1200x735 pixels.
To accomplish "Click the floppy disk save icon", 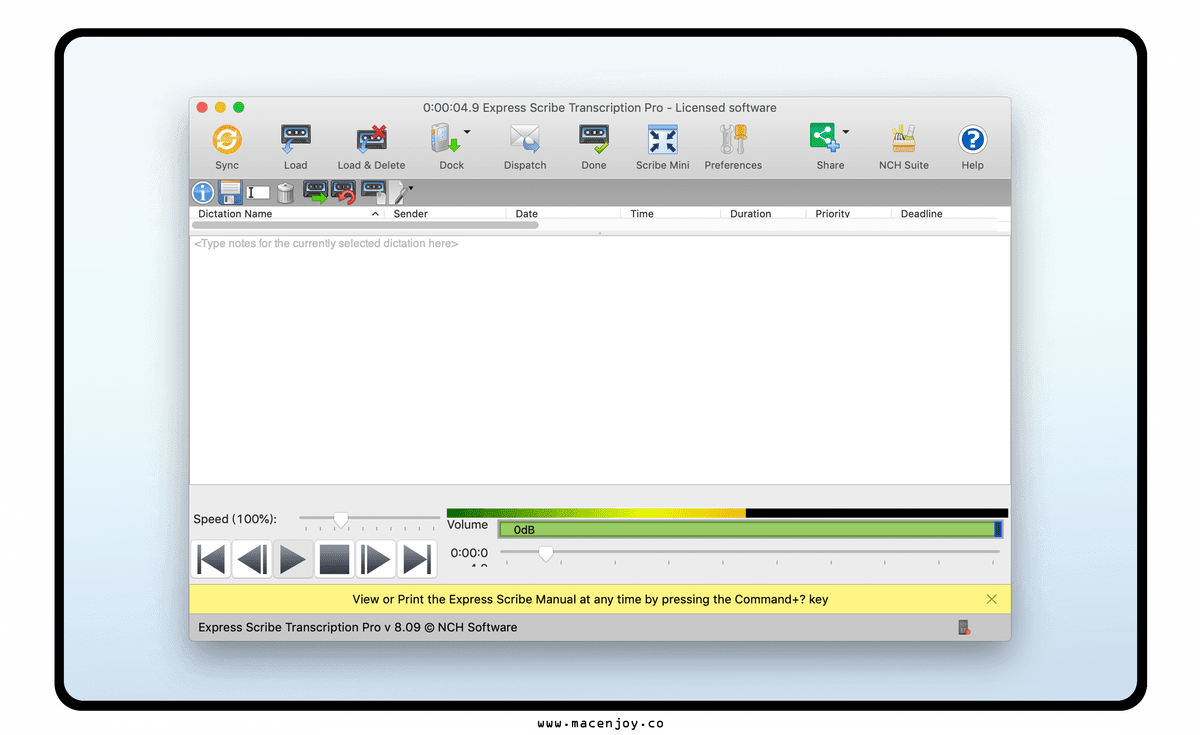I will click(231, 192).
